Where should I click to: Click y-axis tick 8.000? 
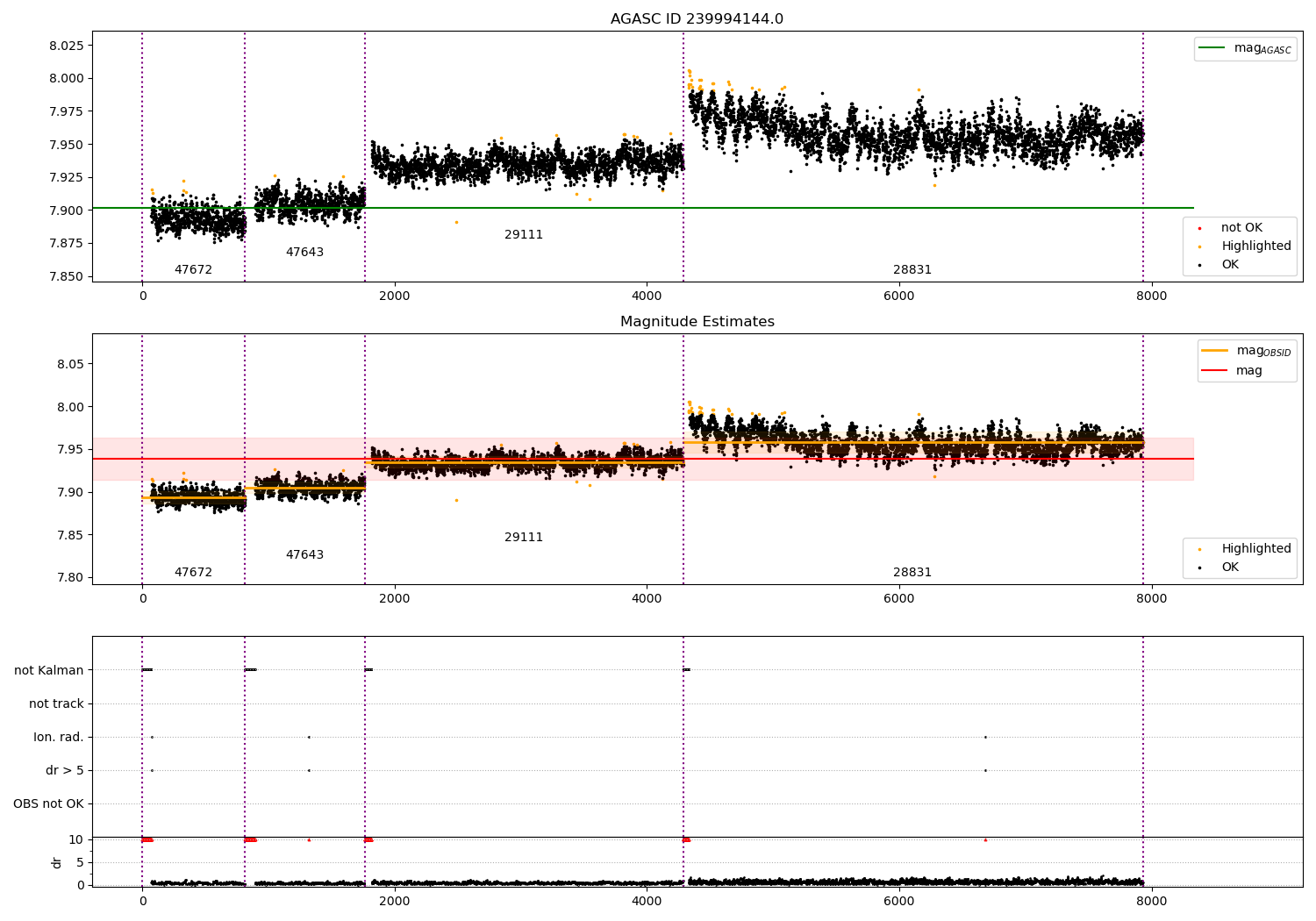tap(67, 78)
